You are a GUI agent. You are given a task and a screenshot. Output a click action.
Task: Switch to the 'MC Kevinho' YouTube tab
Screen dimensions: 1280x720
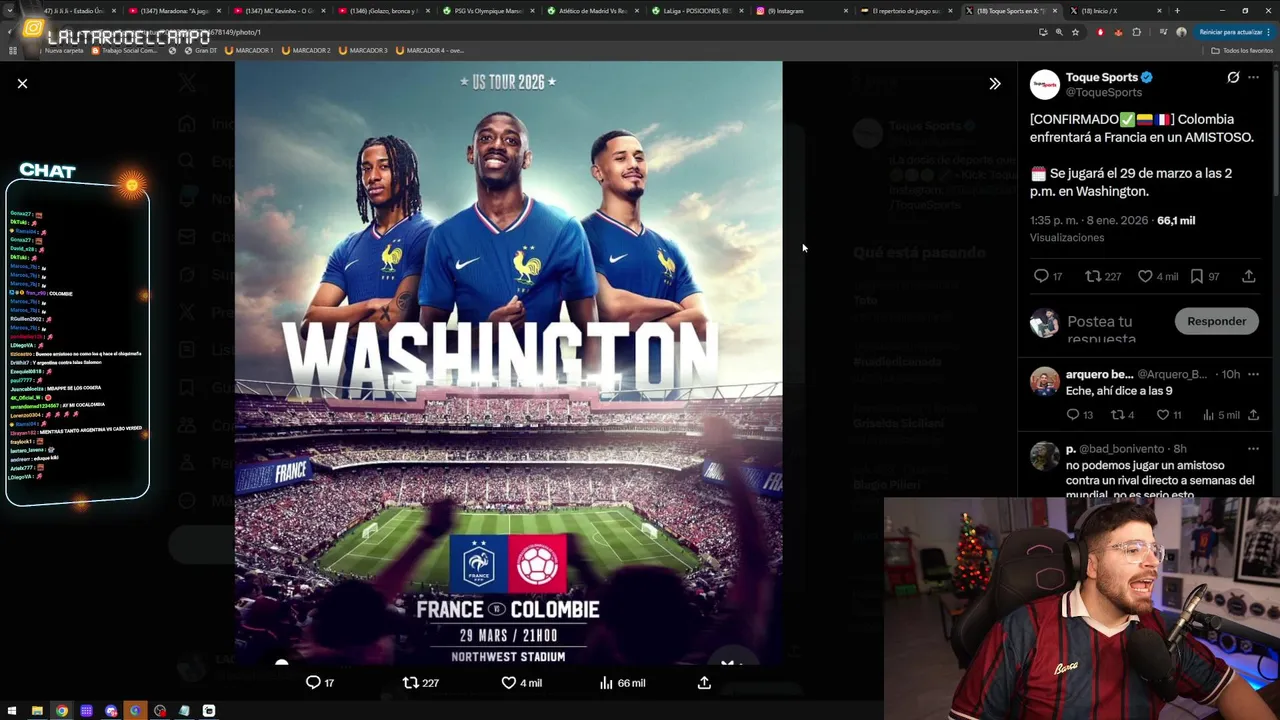tap(281, 10)
